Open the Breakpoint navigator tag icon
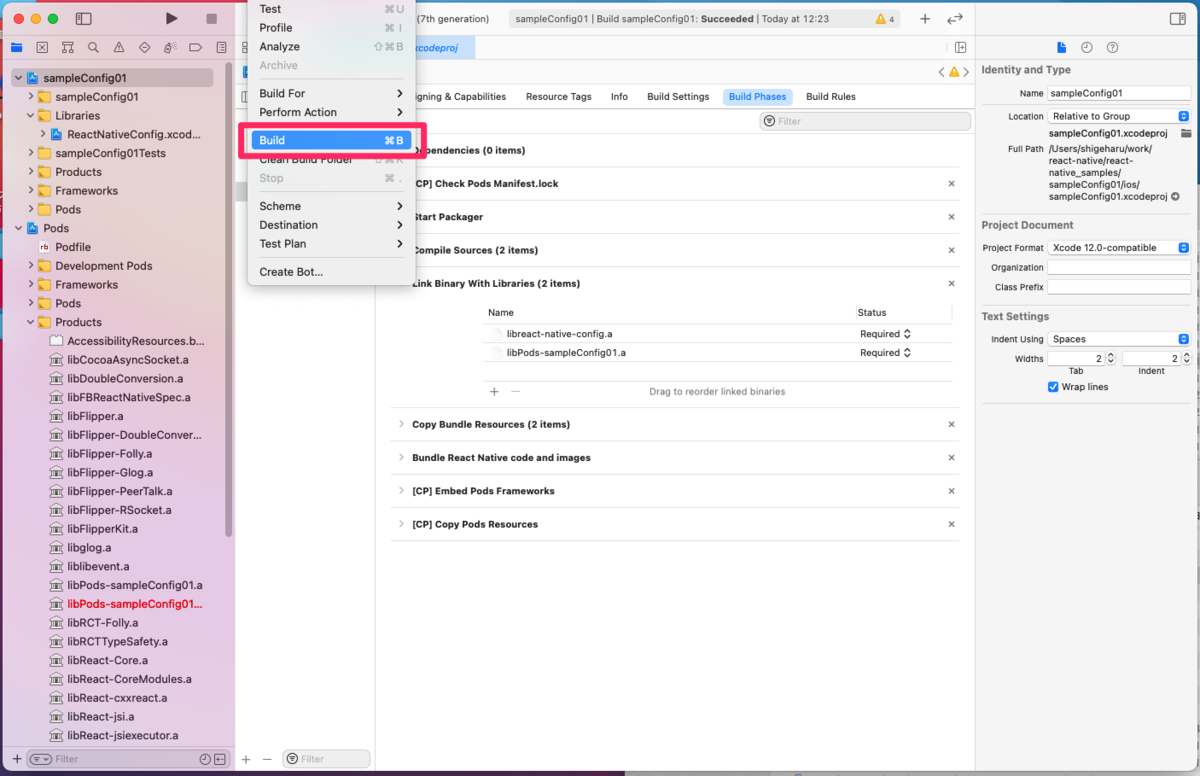 coord(196,47)
